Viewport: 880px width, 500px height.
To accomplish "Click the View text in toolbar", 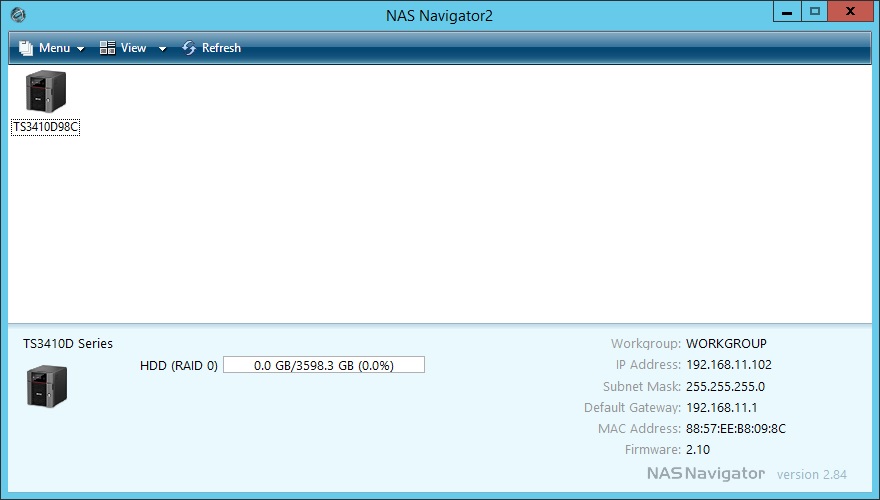I will [x=133, y=48].
